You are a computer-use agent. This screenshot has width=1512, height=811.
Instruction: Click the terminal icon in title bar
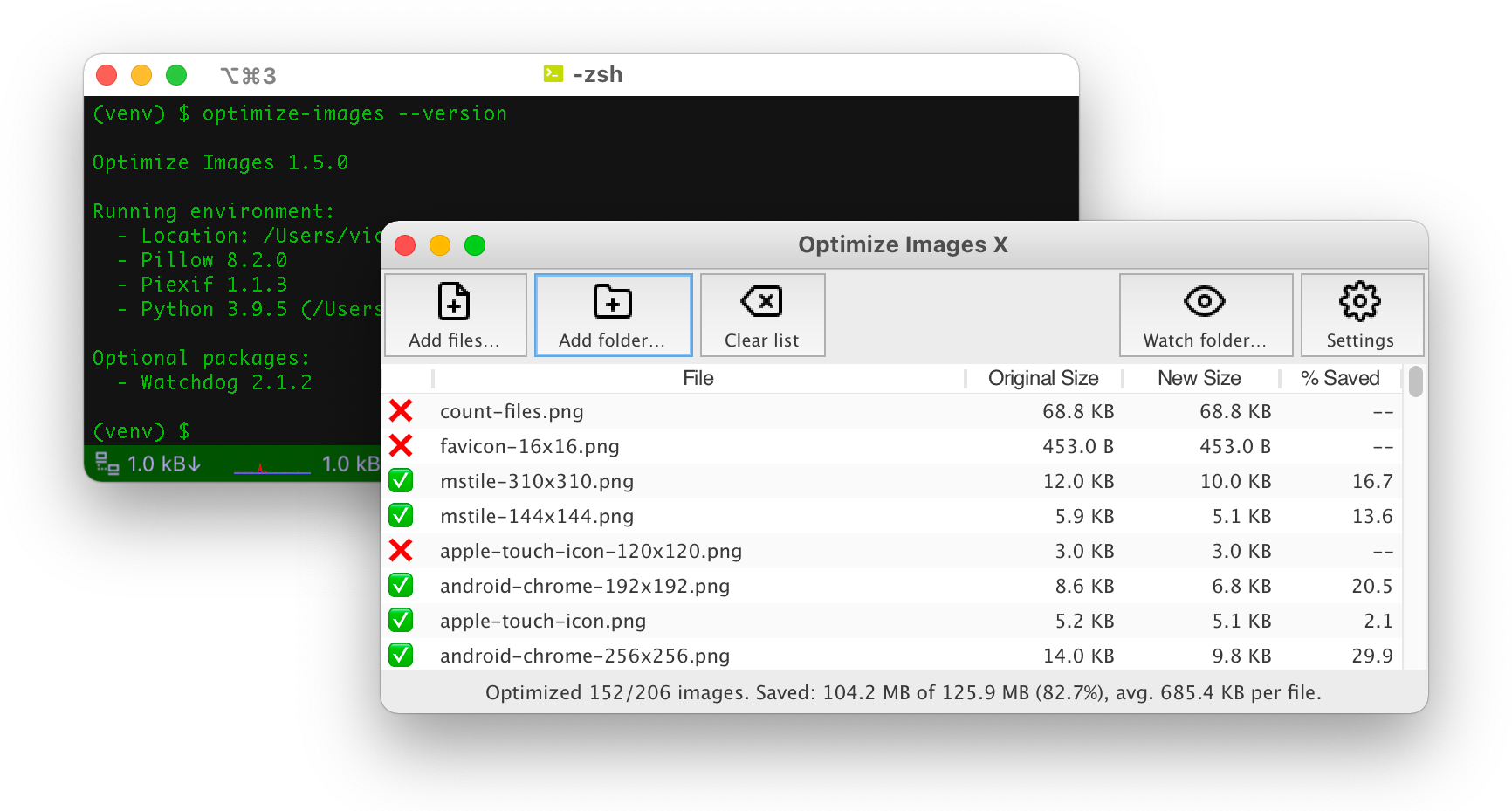click(x=553, y=74)
